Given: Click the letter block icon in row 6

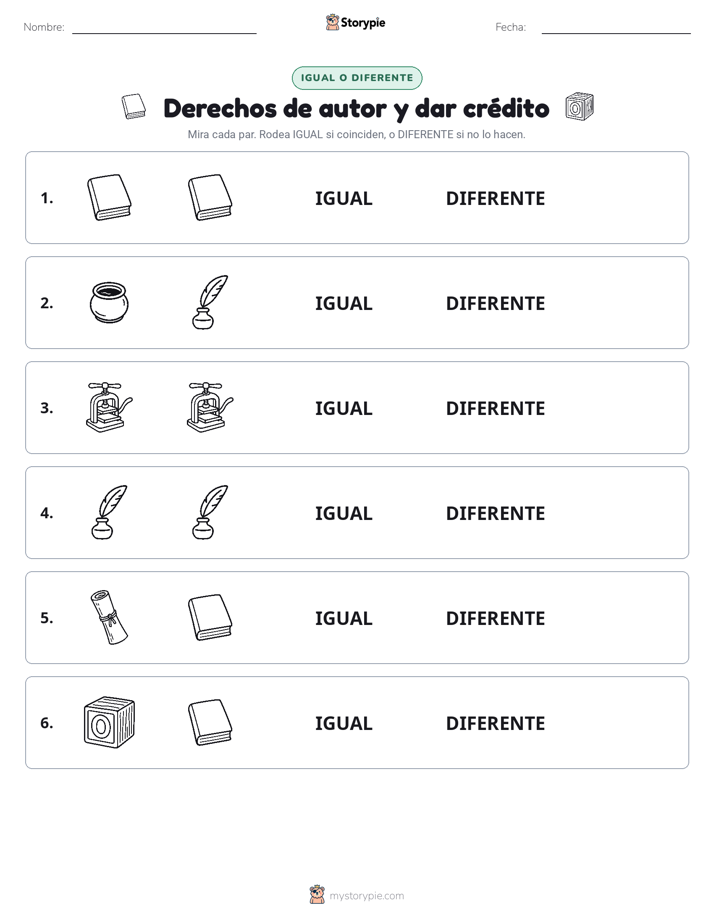Looking at the screenshot, I should pyautogui.click(x=109, y=722).
